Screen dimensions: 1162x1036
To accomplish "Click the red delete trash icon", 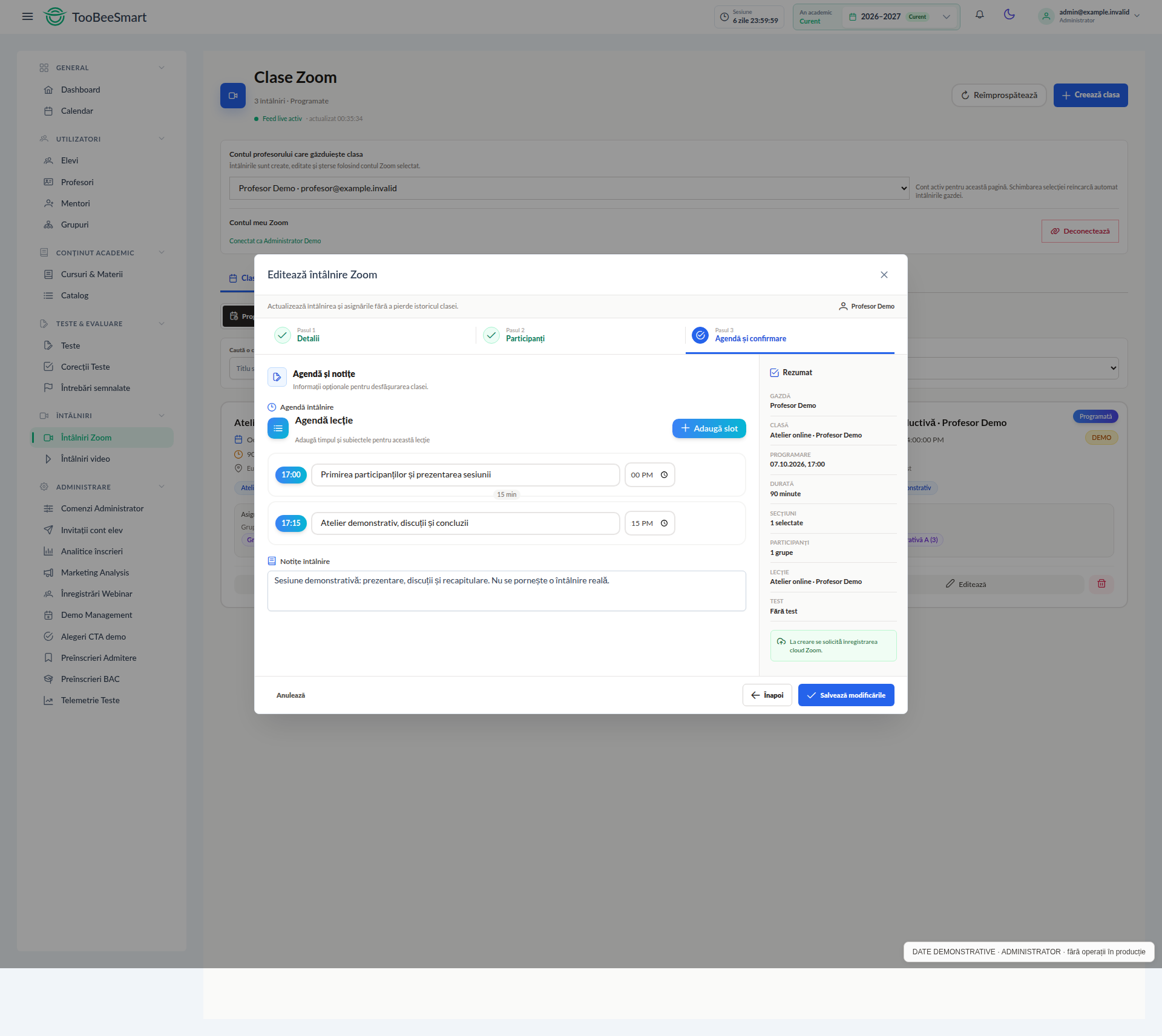I will click(1101, 584).
